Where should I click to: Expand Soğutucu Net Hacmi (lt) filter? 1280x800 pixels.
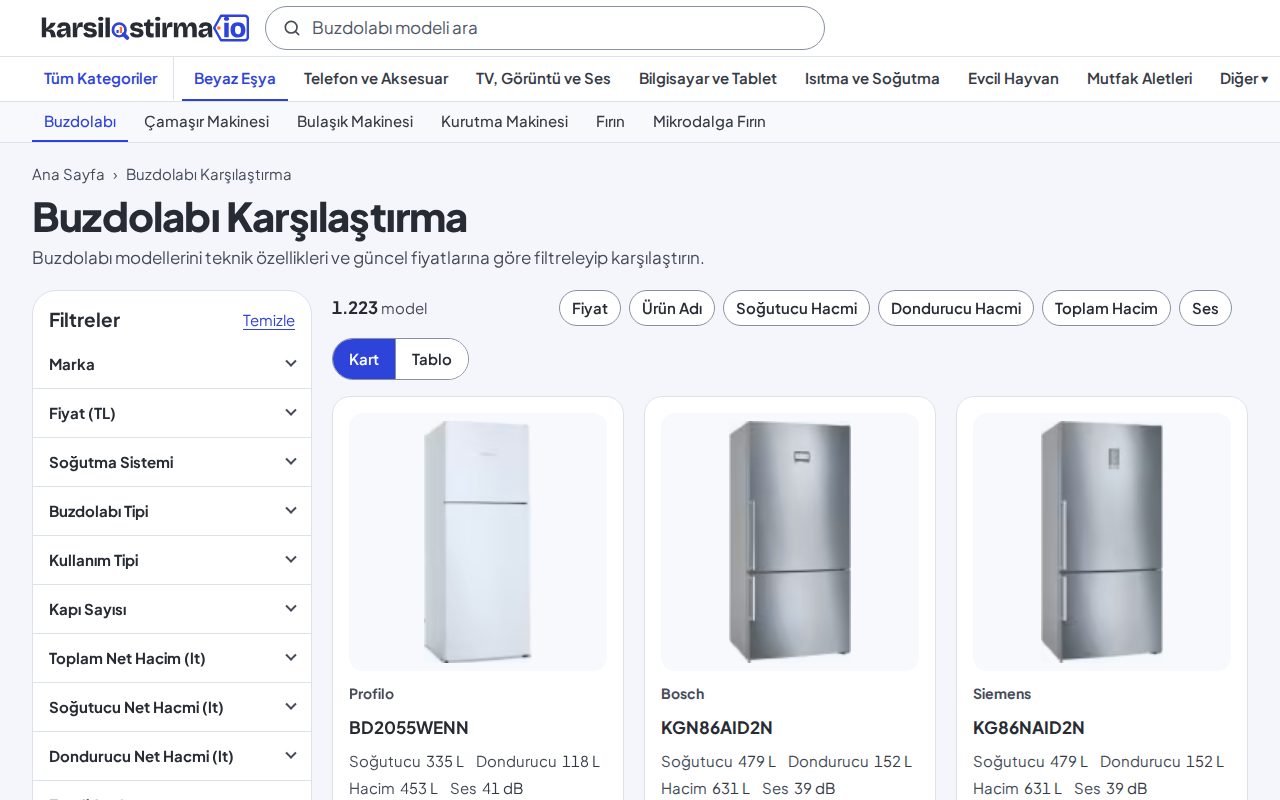point(172,707)
